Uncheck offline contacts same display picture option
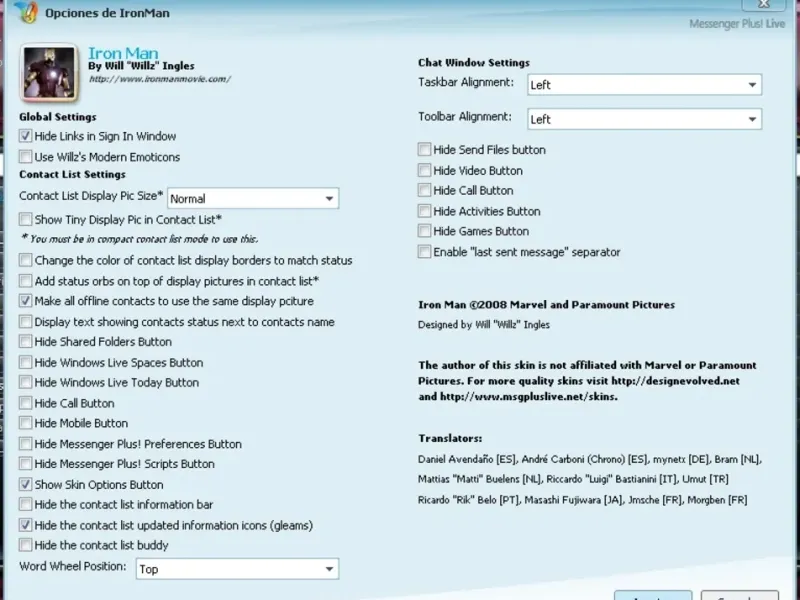Screen dimensions: 800x600 (25, 301)
